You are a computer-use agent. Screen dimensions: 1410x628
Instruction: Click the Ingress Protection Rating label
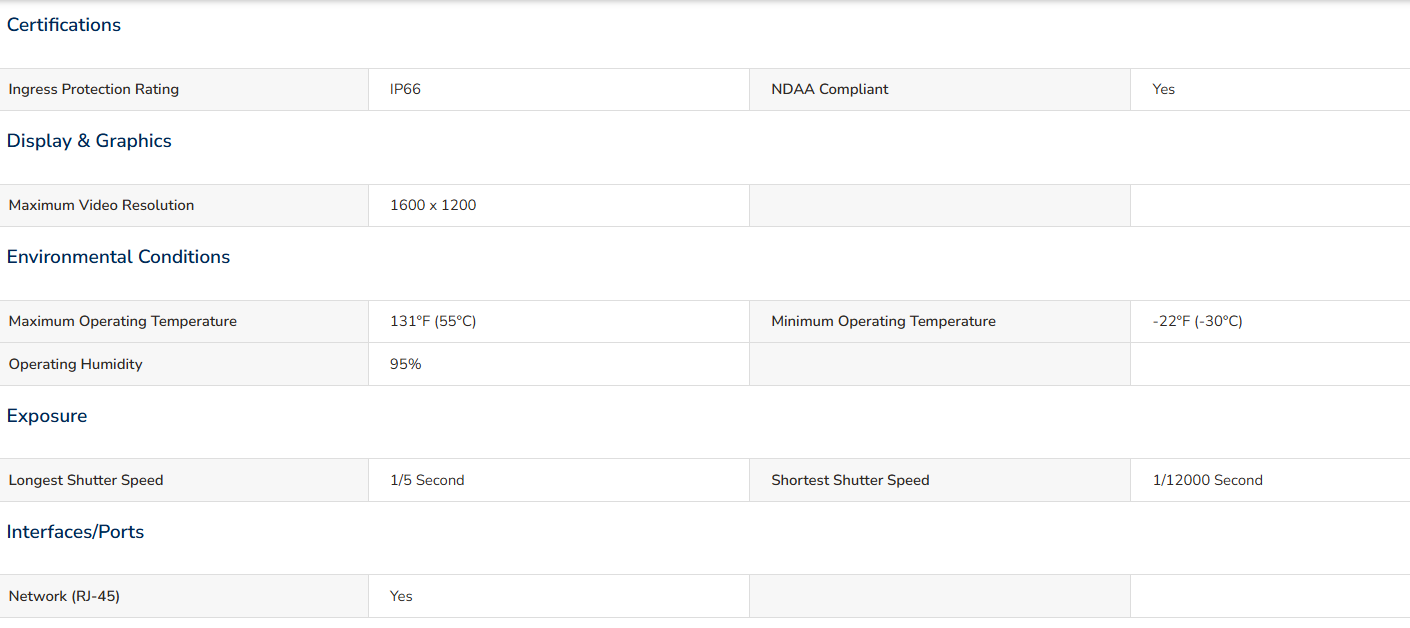pos(94,89)
